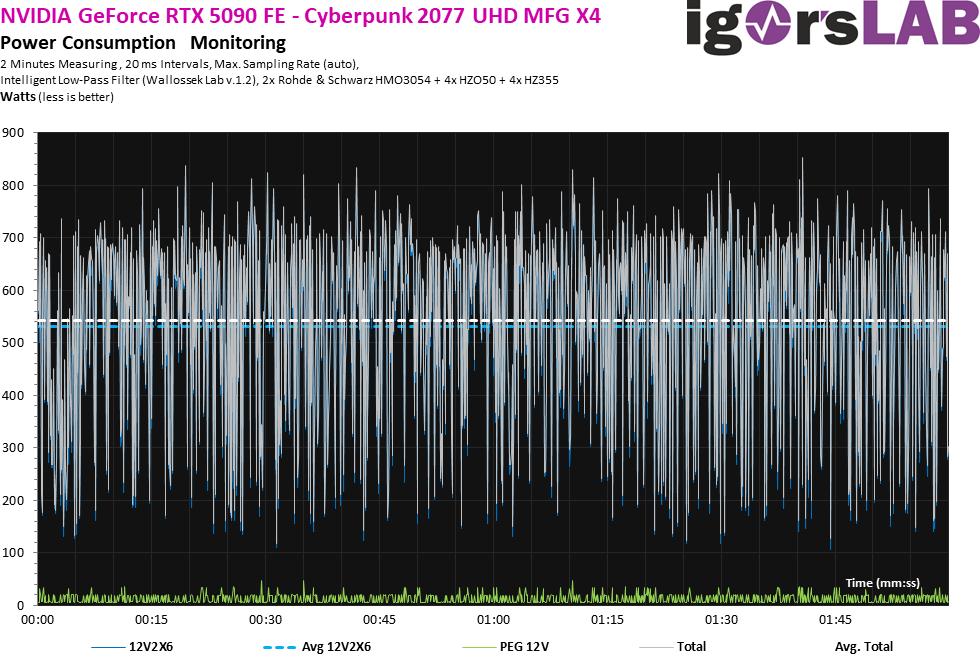Click the 'Avg. Total' legend entry
Image resolution: width=980 pixels, height=660 pixels.
click(864, 647)
